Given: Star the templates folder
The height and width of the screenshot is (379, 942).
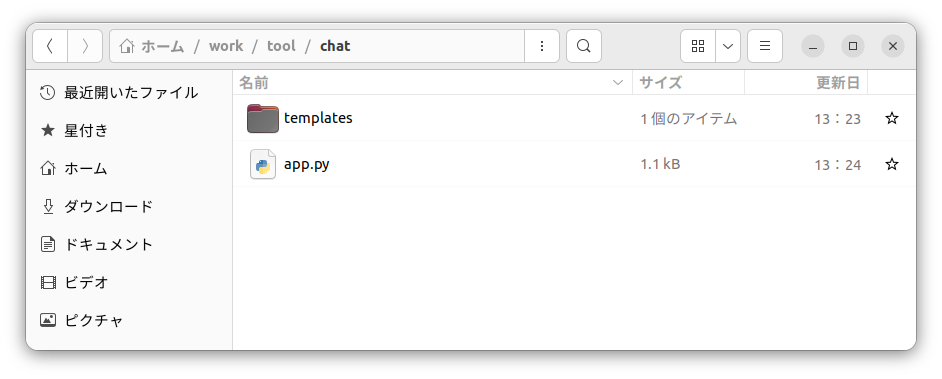Looking at the screenshot, I should tap(892, 118).
